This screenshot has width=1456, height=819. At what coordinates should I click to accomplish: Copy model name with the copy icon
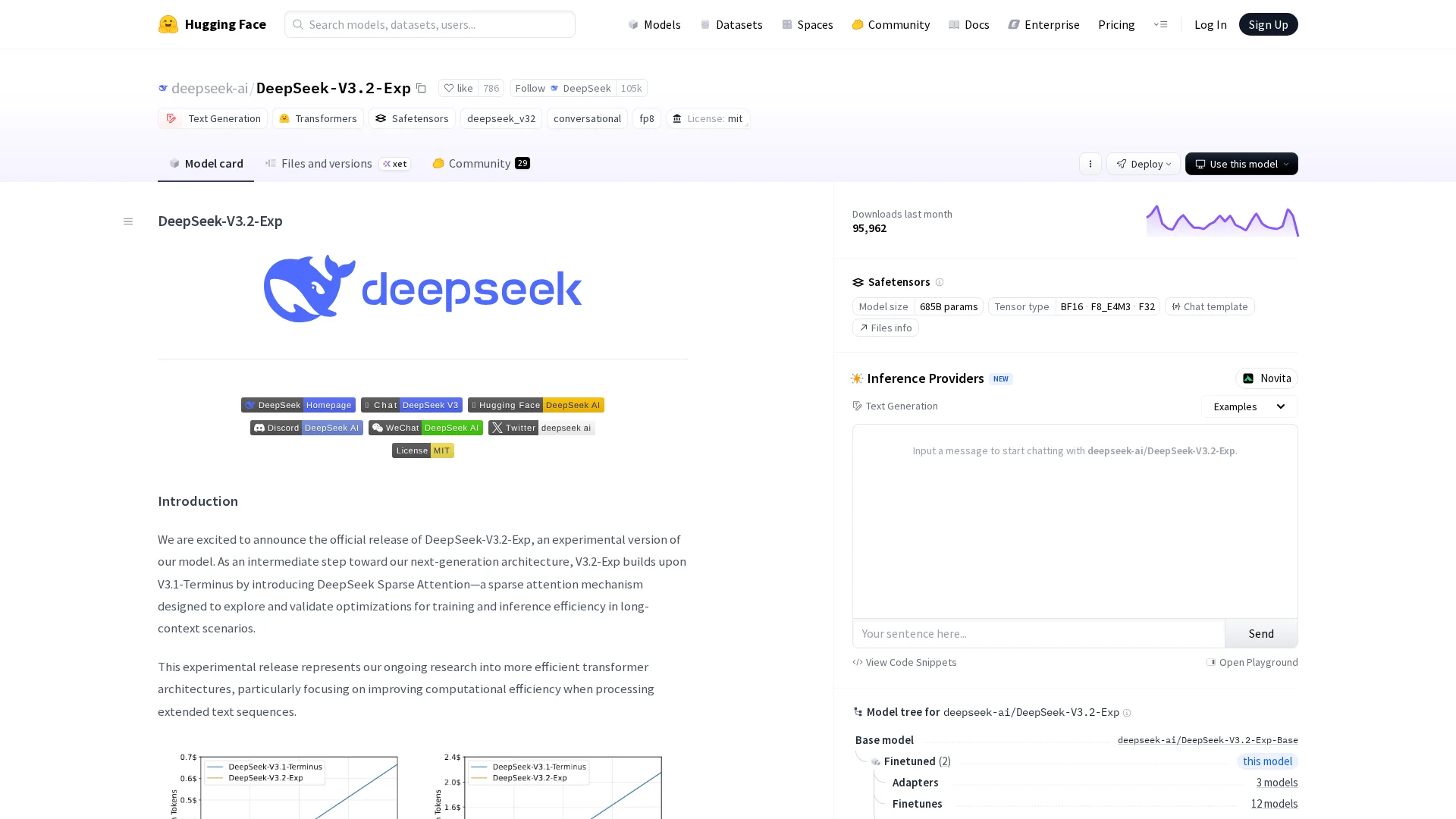click(x=421, y=88)
